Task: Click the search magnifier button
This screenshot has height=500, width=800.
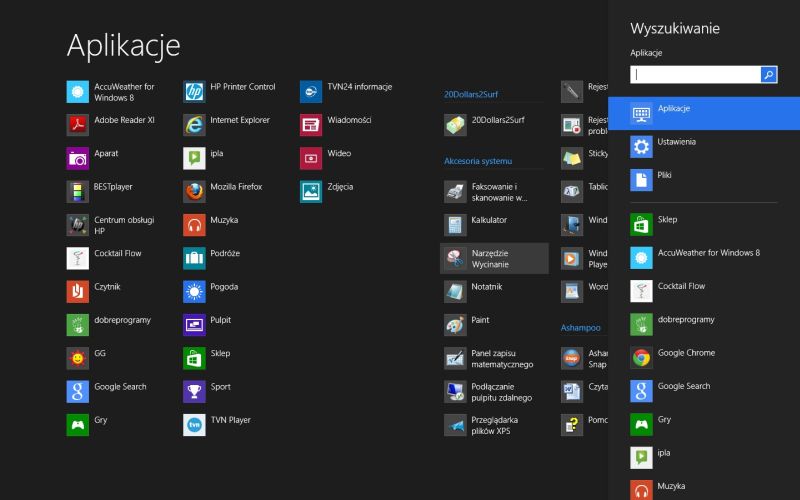Action: (x=769, y=74)
